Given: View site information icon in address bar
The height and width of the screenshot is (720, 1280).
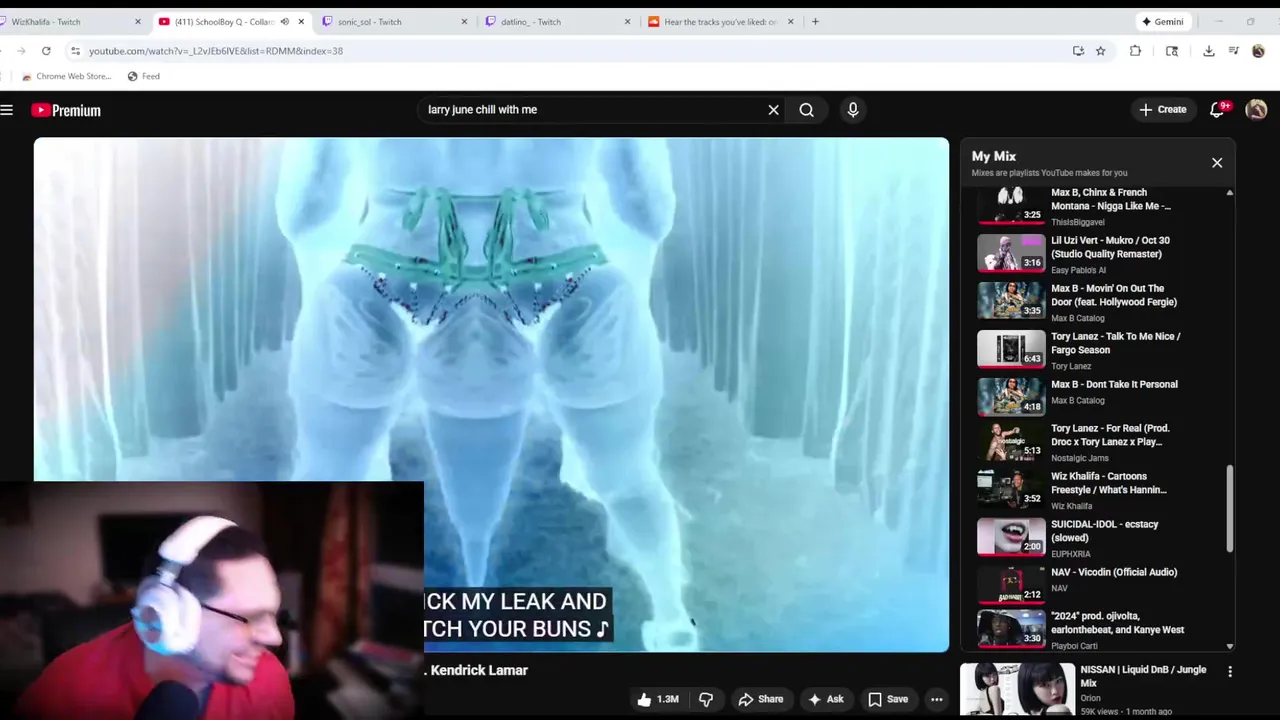Looking at the screenshot, I should coord(75,51).
